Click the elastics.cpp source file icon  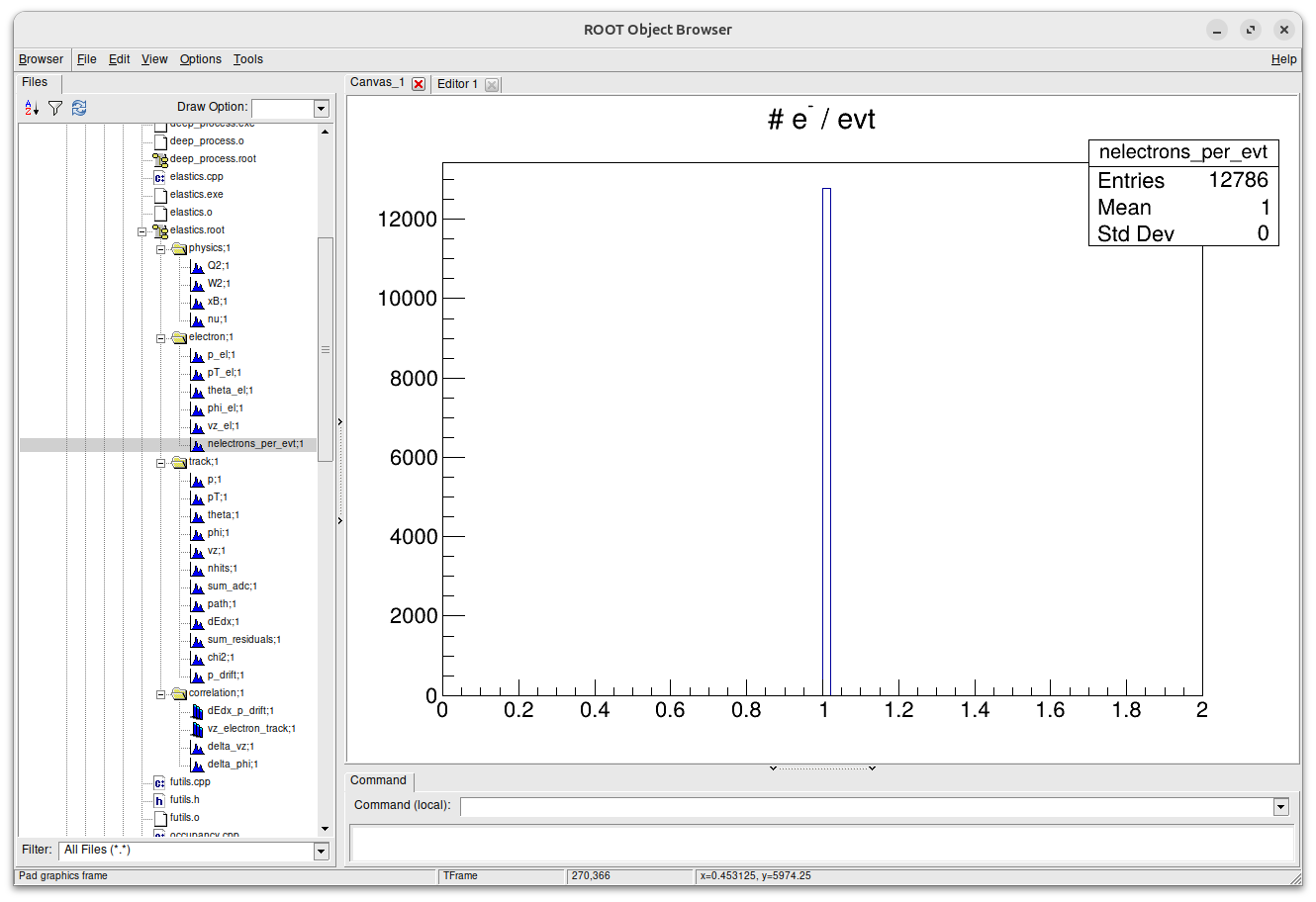(x=160, y=177)
